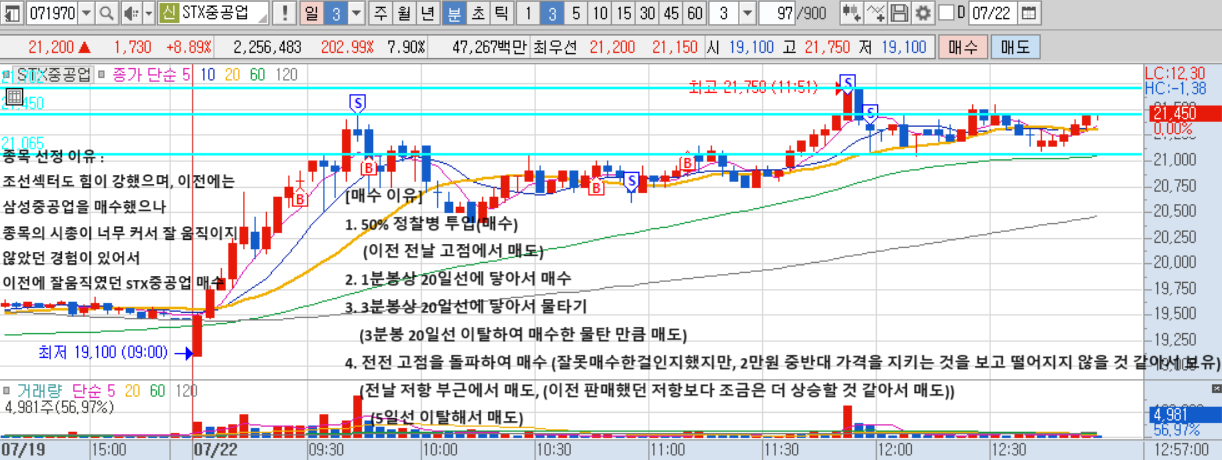Viewport: 1222px width, 460px height.
Task: Open the stock search magnifier icon
Action: point(106,14)
